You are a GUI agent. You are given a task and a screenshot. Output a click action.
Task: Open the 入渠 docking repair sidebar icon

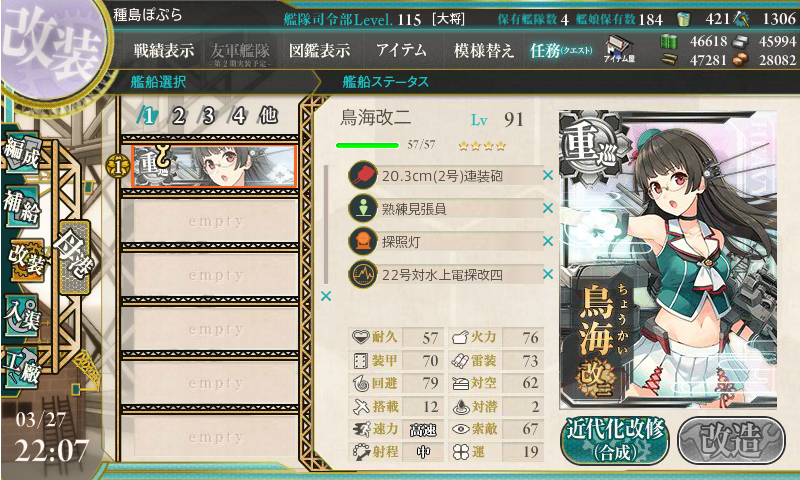[x=21, y=316]
